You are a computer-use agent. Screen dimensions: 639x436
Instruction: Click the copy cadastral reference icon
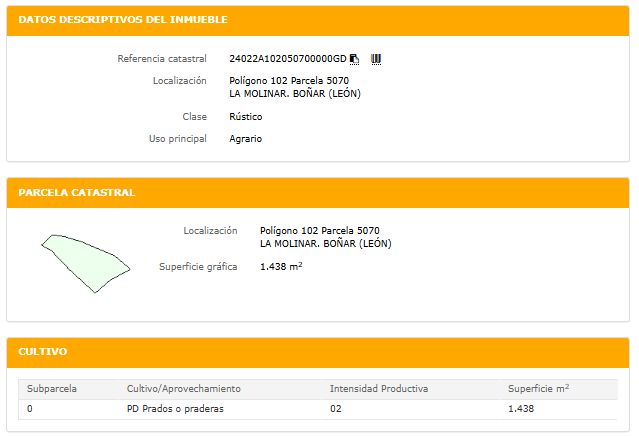pos(354,59)
